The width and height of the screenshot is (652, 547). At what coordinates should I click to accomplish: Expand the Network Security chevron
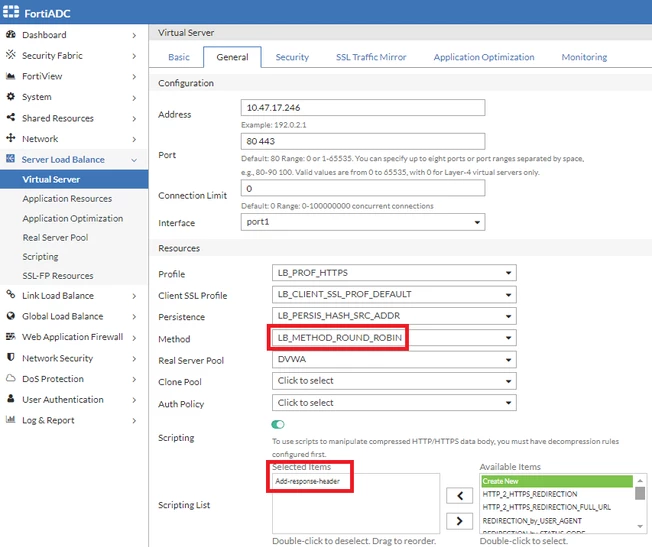pyautogui.click(x=134, y=359)
